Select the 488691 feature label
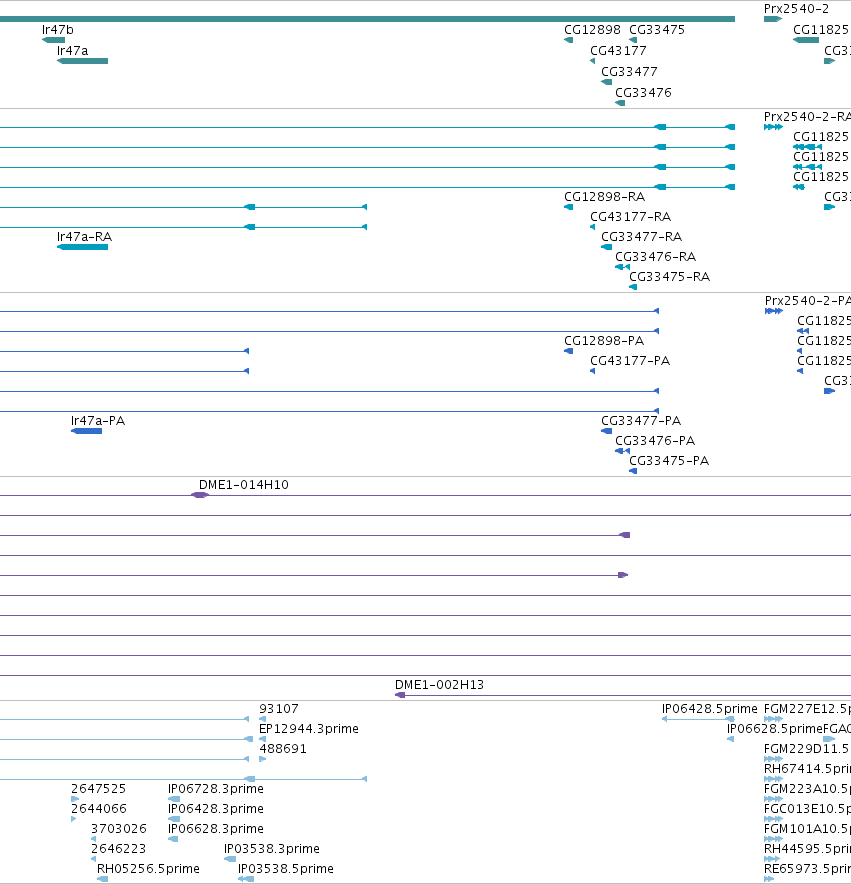 pos(283,749)
